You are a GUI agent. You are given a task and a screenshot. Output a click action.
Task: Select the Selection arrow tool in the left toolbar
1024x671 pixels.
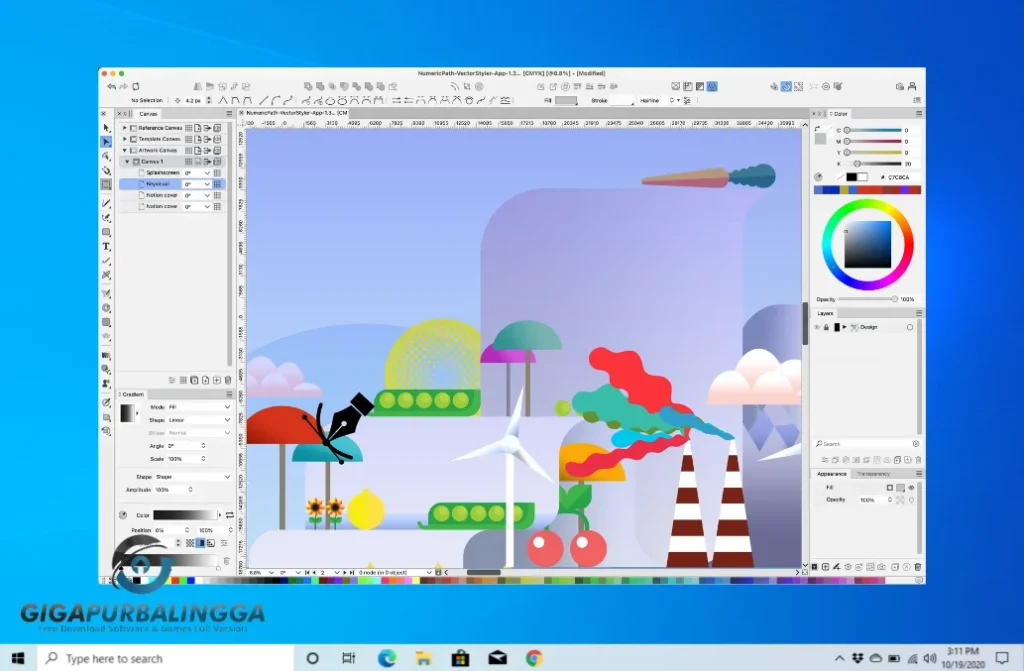pos(106,128)
